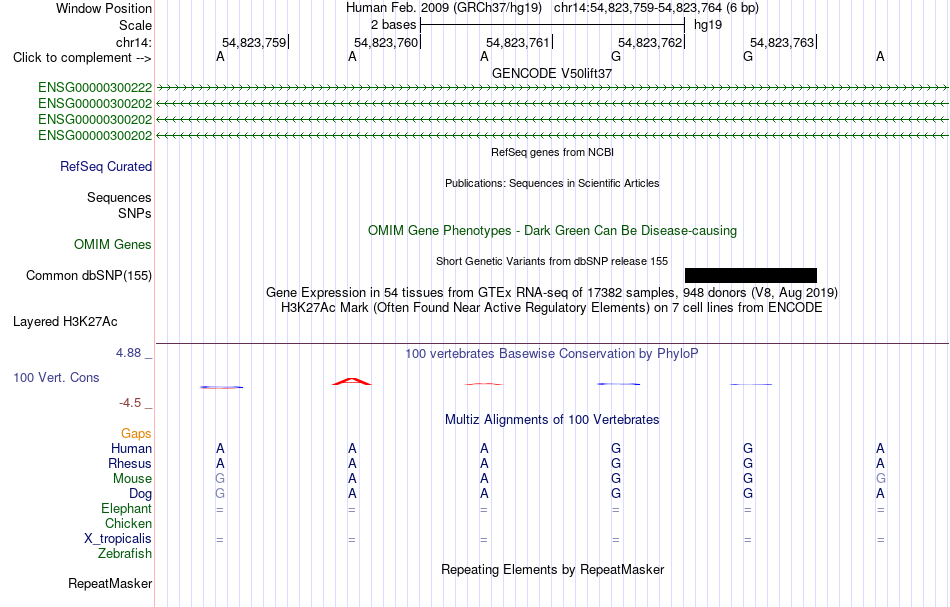
Task: Click the H3K27Ac Mark track title
Action: coord(552,308)
